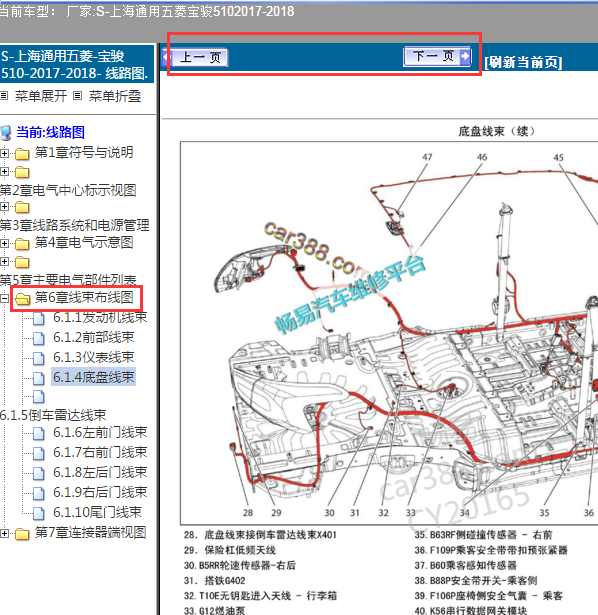Open 6.1.10尾门线束 page
The height and width of the screenshot is (615, 598).
[97, 512]
